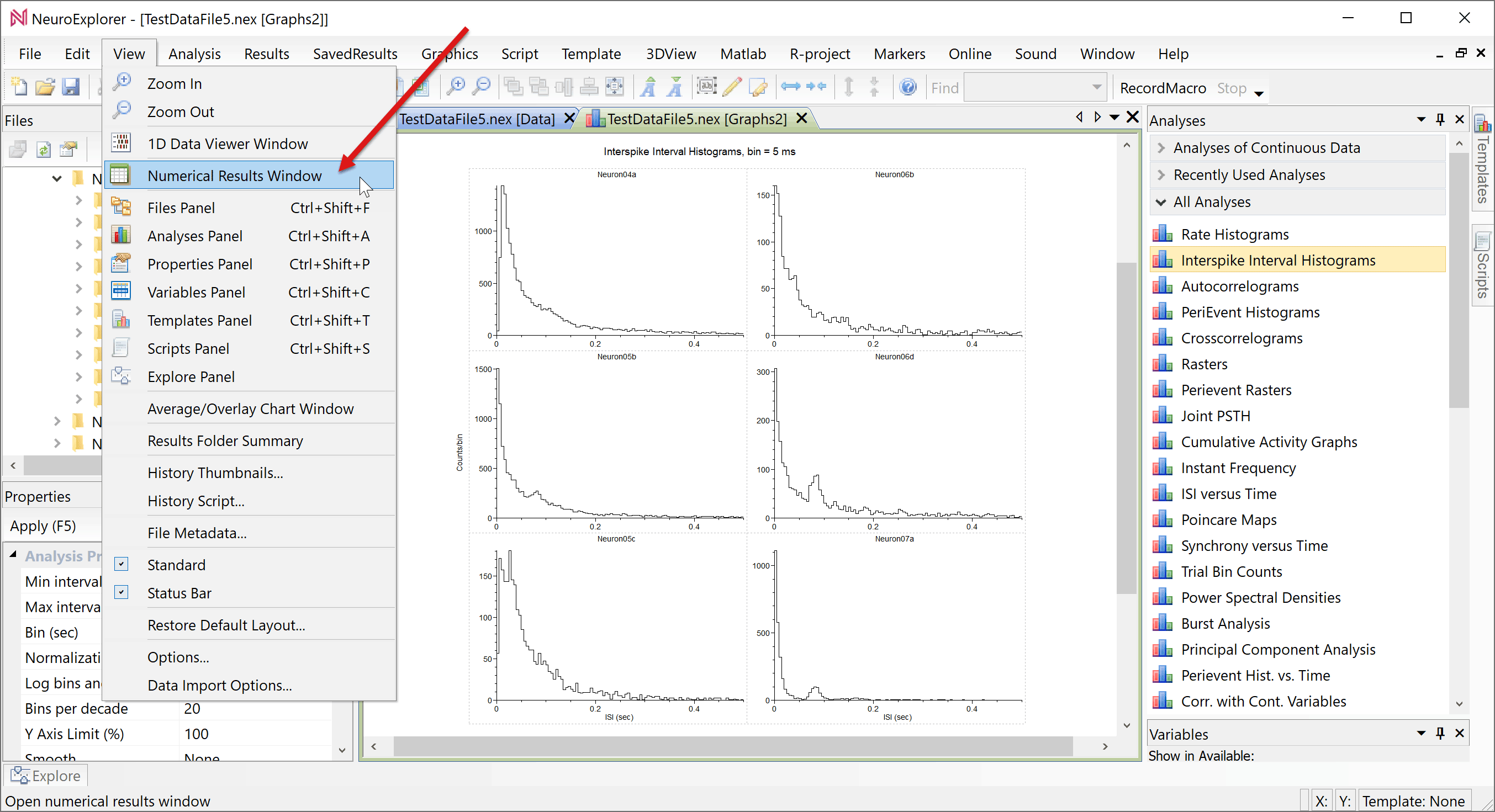The width and height of the screenshot is (1495, 812).
Task: Click the Burst Analysis chart icon
Action: [x=1163, y=623]
